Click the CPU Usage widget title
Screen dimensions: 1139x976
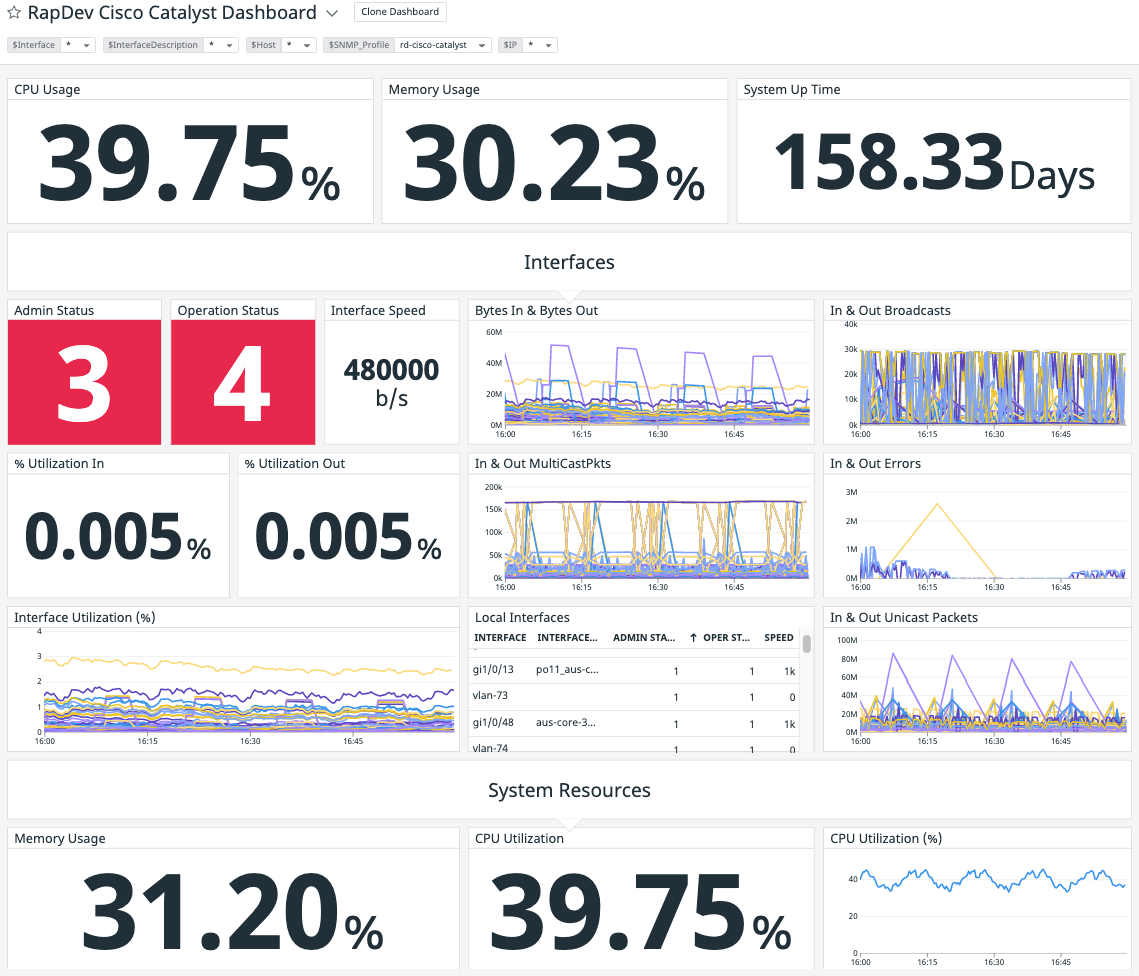click(x=47, y=89)
